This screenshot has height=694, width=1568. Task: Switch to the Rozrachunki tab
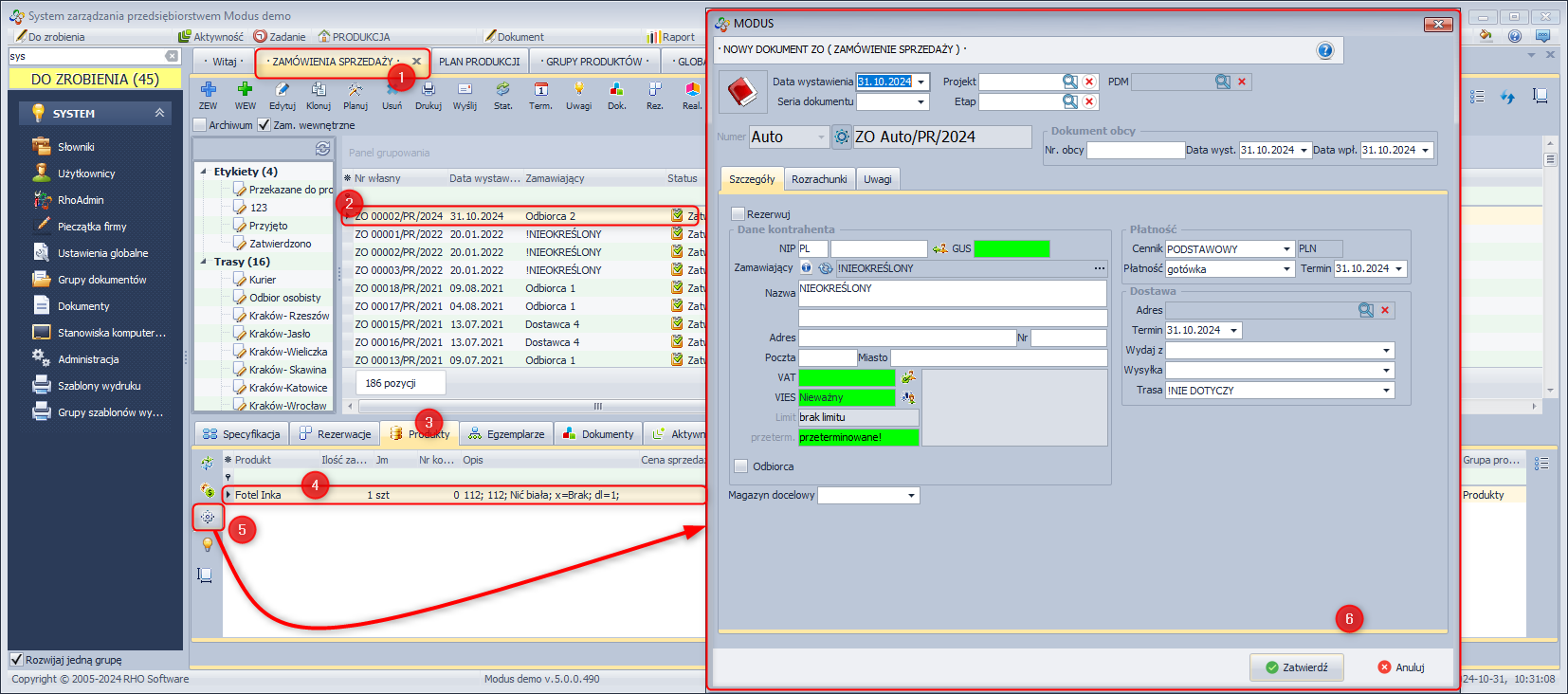tap(819, 179)
